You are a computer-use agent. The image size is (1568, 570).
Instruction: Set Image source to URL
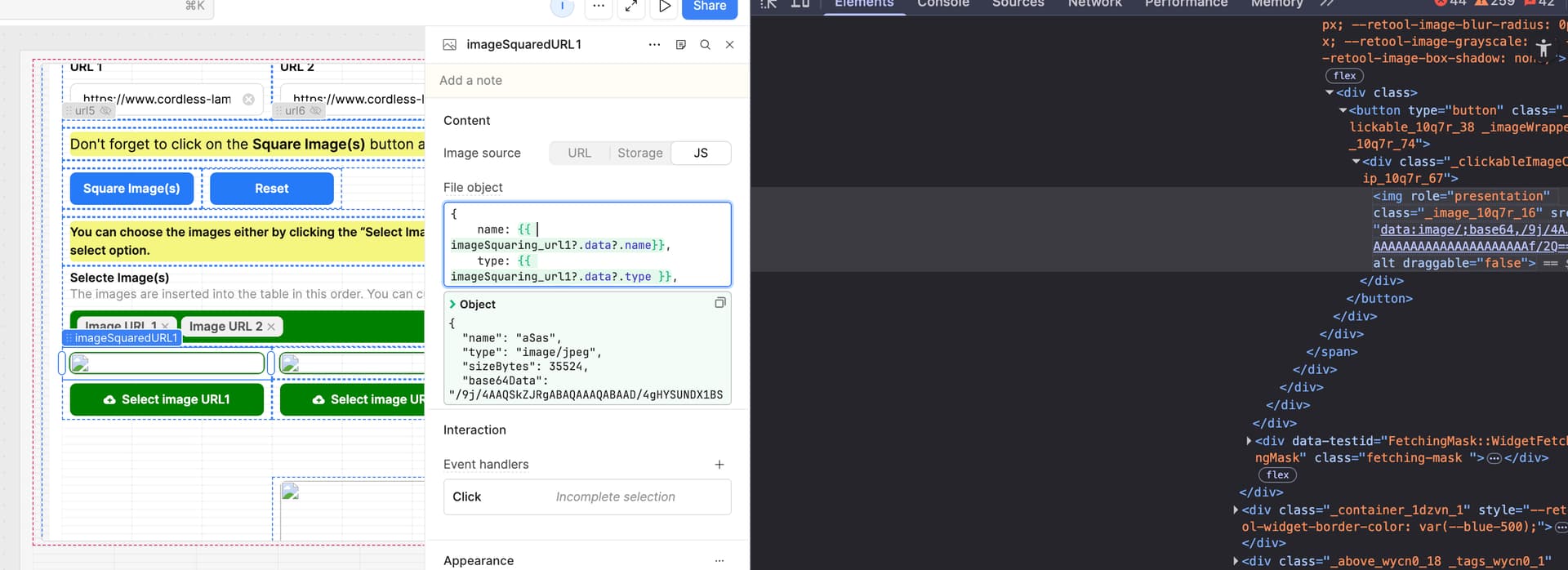(579, 154)
